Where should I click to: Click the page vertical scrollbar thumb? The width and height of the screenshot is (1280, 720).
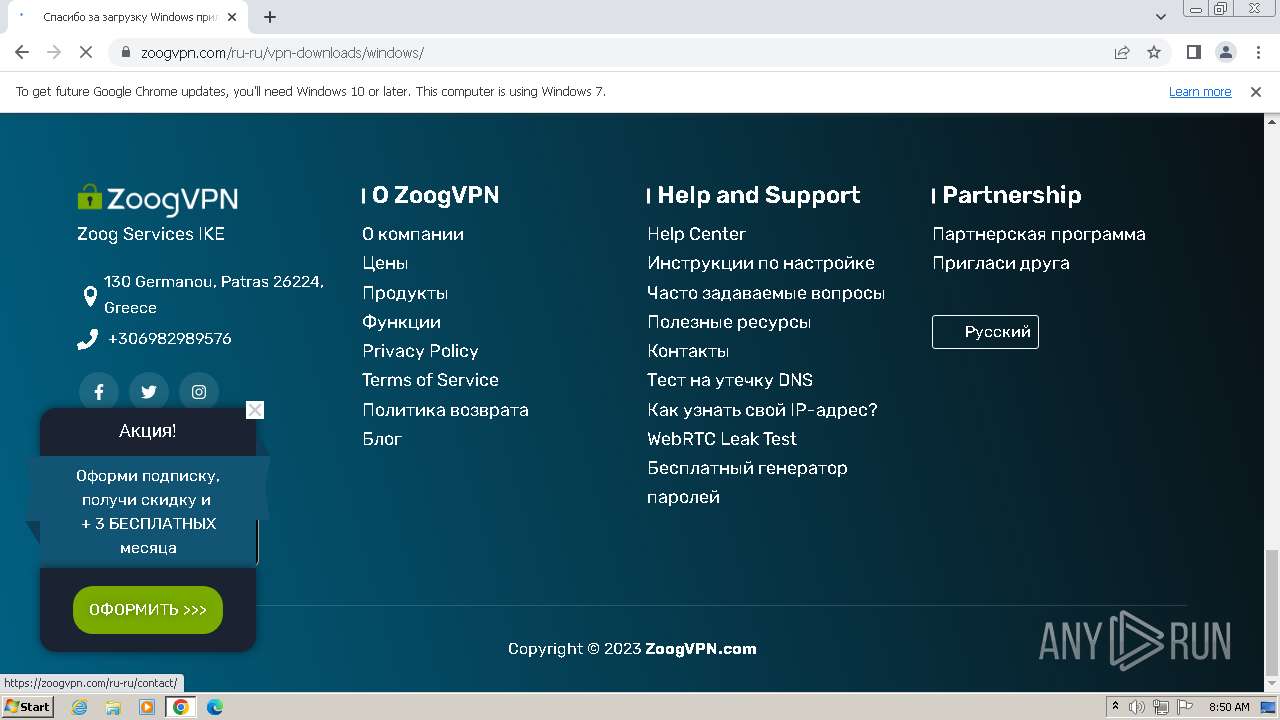pos(1272,611)
